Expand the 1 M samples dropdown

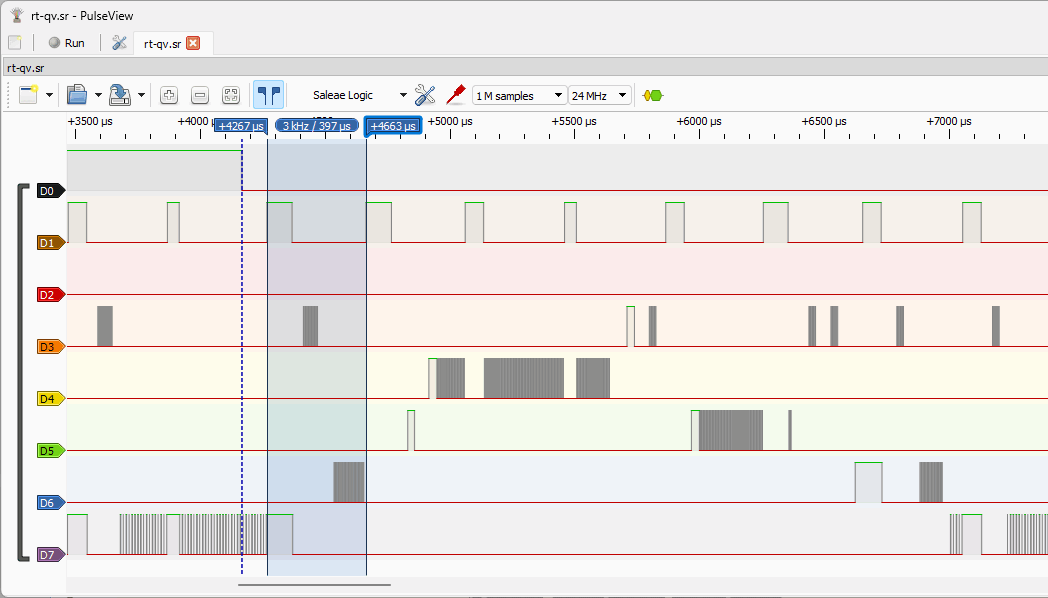(518, 96)
